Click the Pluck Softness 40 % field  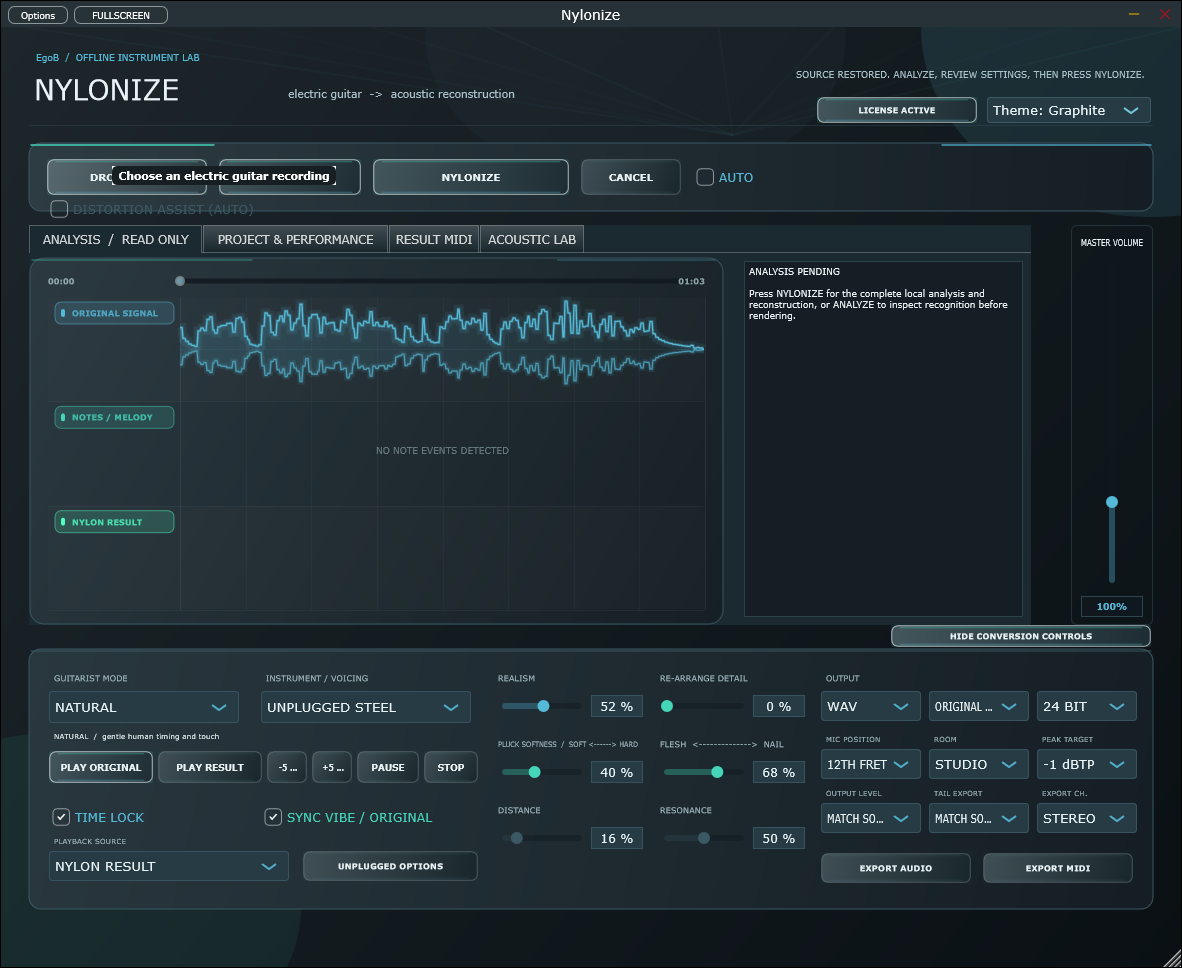coord(617,772)
